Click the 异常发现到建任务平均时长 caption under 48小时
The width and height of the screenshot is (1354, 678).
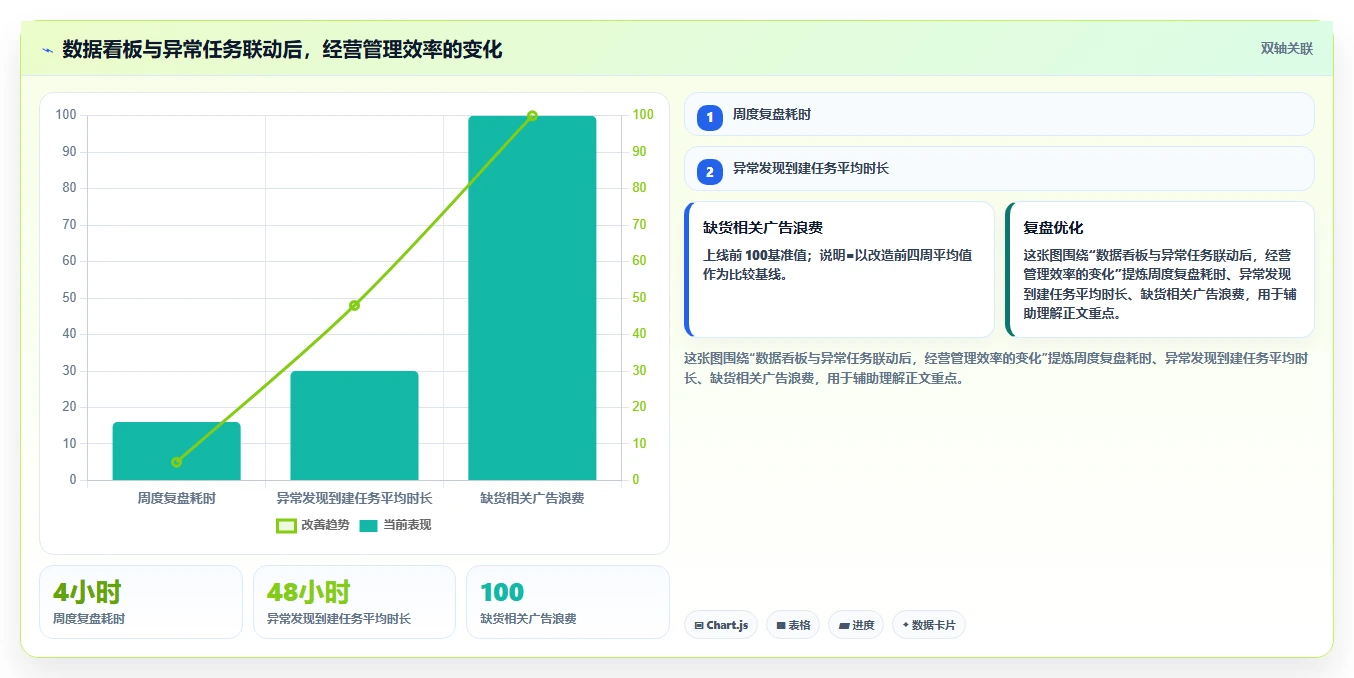click(x=339, y=619)
